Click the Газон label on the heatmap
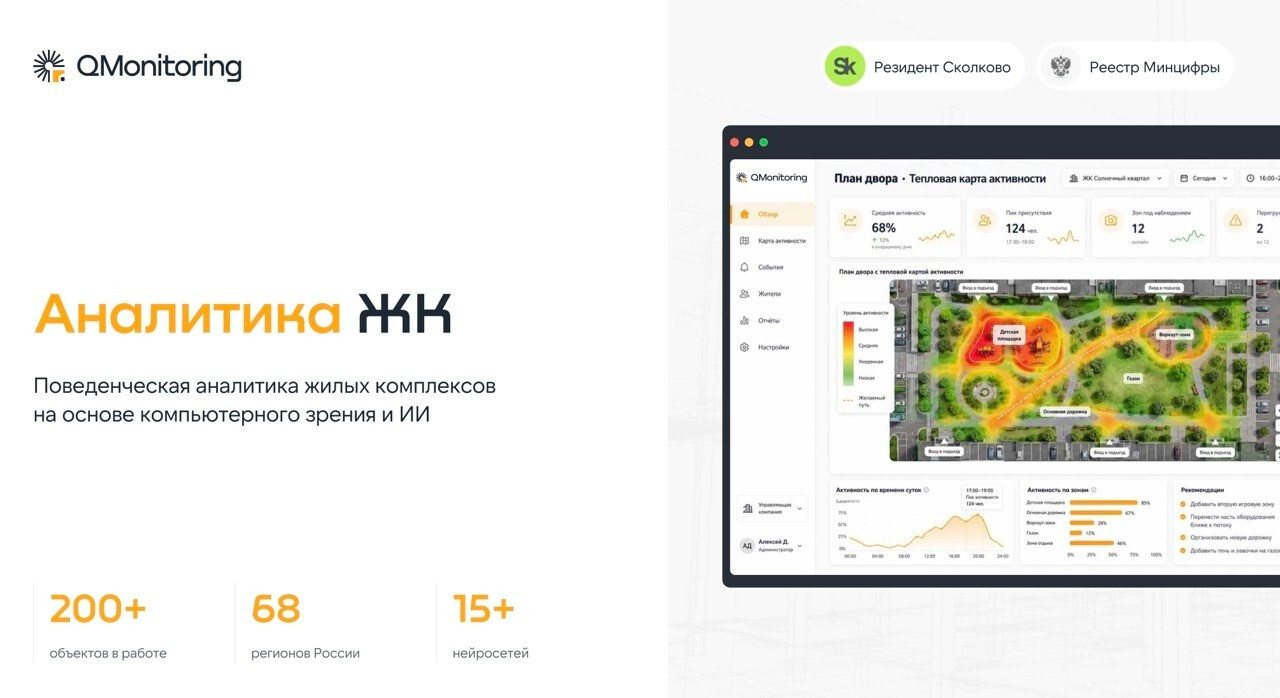Viewport: 1280px width, 698px height. coord(1133,379)
